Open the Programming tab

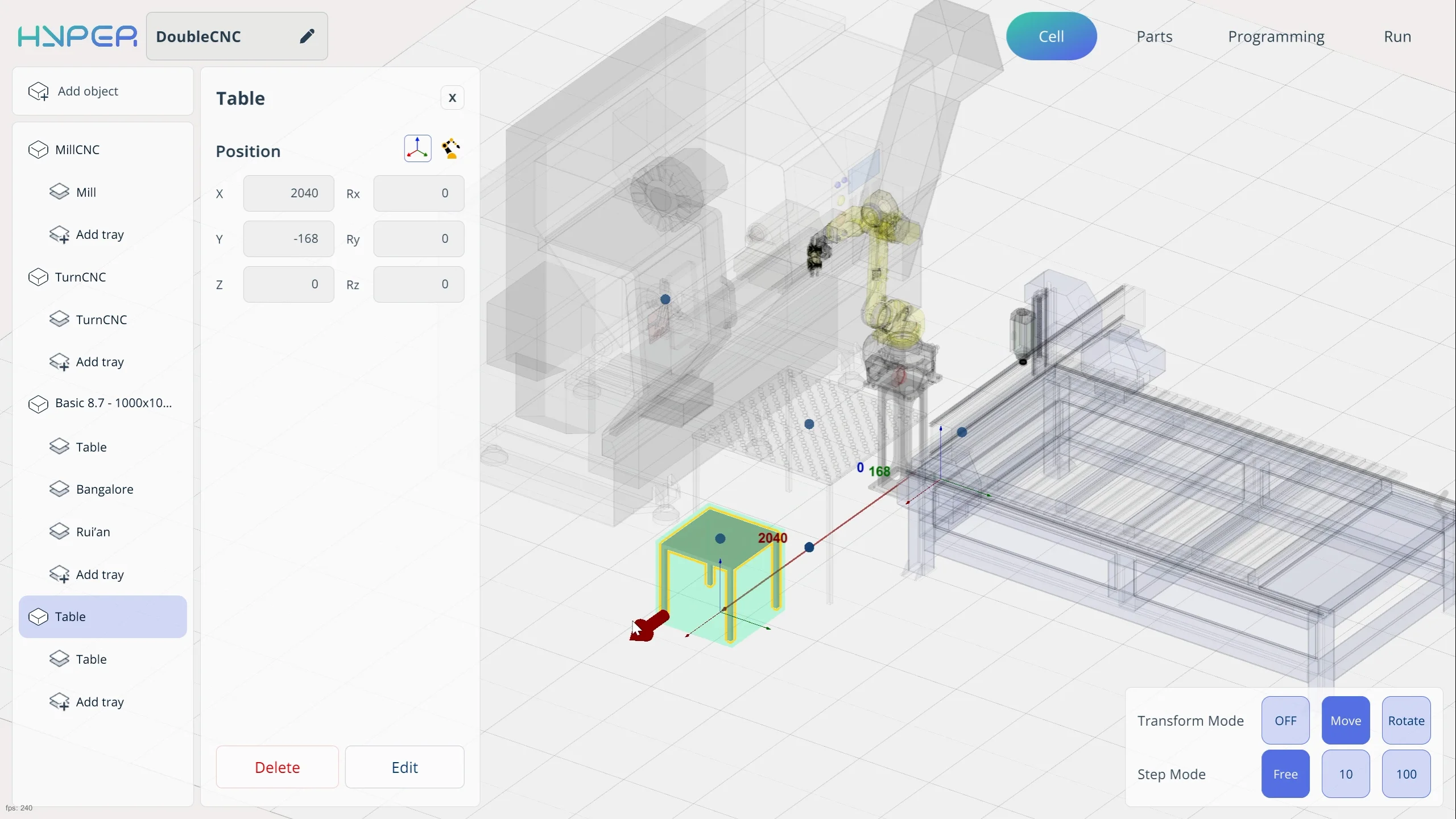1276,36
